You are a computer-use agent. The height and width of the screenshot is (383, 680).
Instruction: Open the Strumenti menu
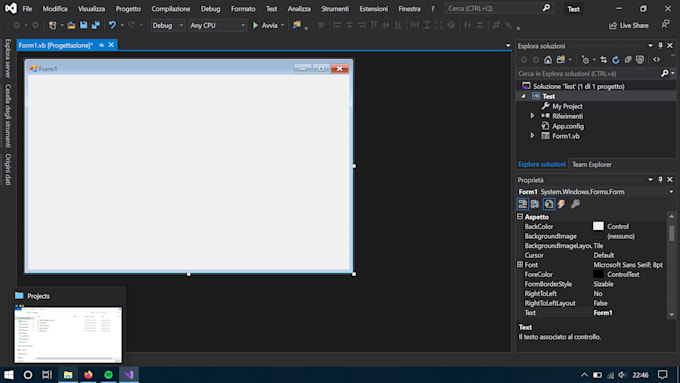[x=335, y=9]
